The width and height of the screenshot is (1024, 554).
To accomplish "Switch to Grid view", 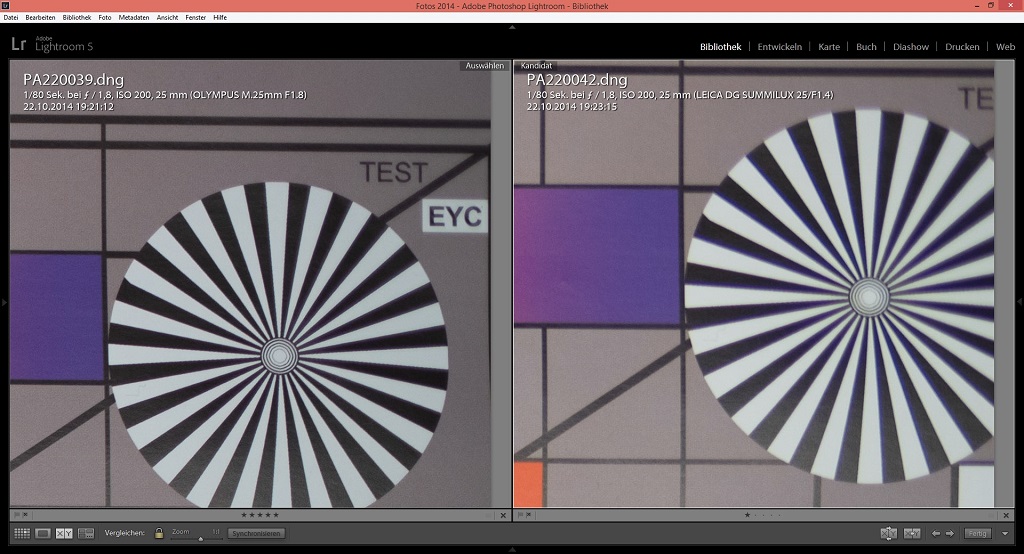I will click(21, 533).
